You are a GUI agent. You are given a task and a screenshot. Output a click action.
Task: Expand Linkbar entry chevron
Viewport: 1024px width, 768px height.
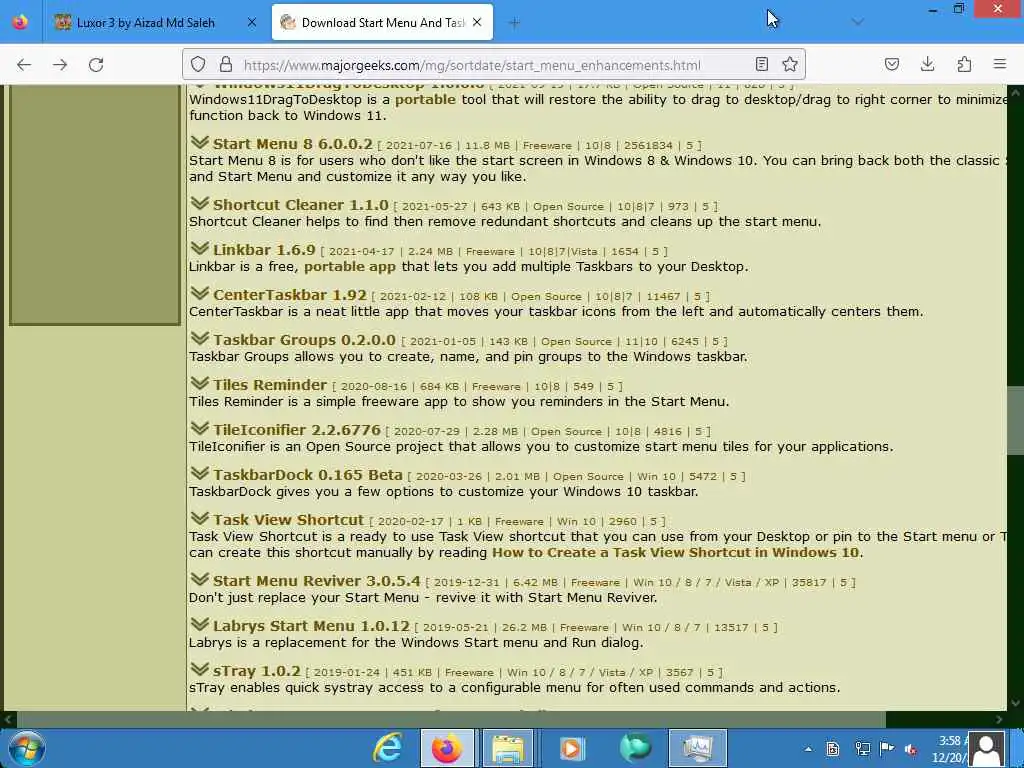(200, 248)
